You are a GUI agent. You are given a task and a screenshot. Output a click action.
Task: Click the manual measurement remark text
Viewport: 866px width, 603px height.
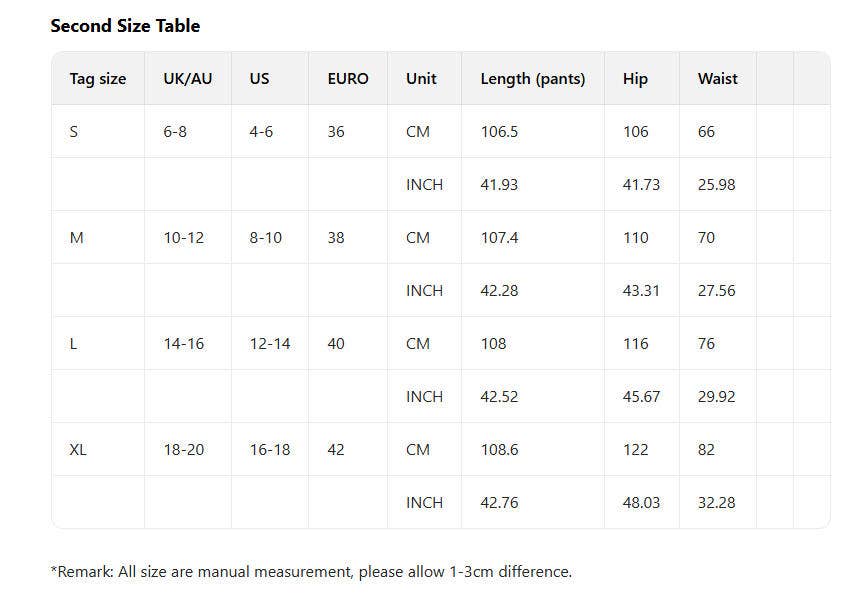click(x=311, y=572)
